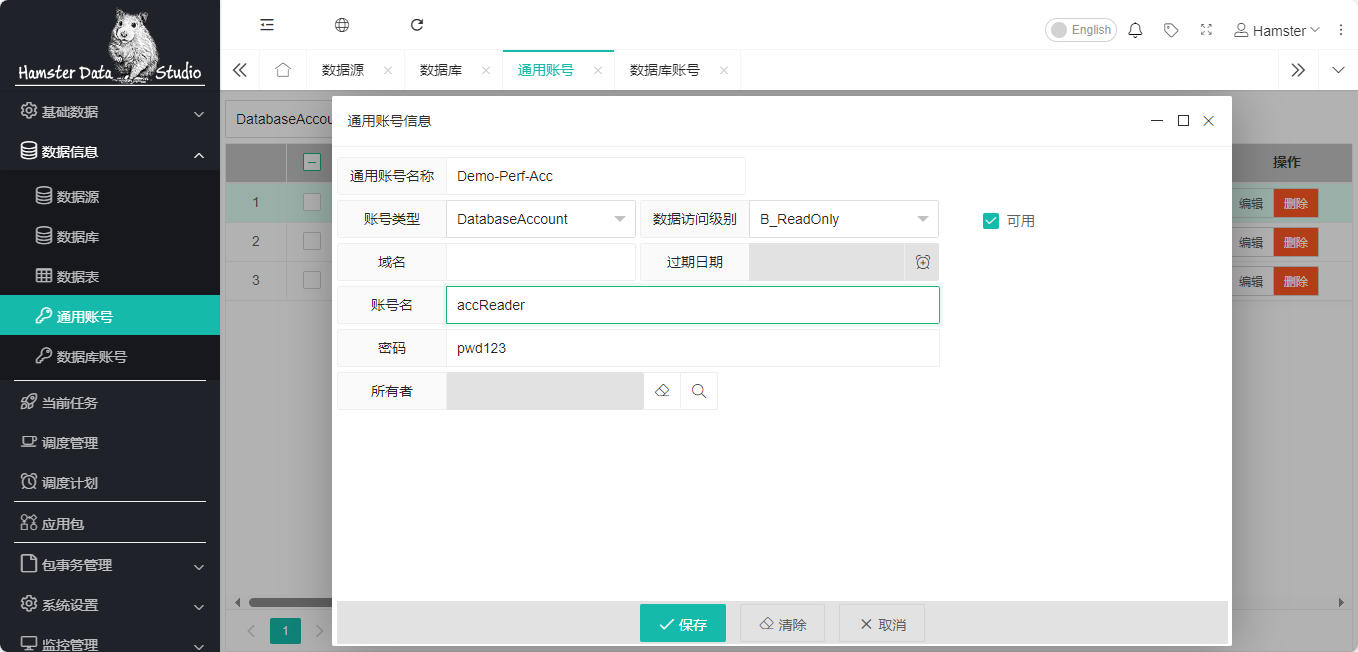
Task: Expand the 监控管理 menu
Action: [x=110, y=643]
